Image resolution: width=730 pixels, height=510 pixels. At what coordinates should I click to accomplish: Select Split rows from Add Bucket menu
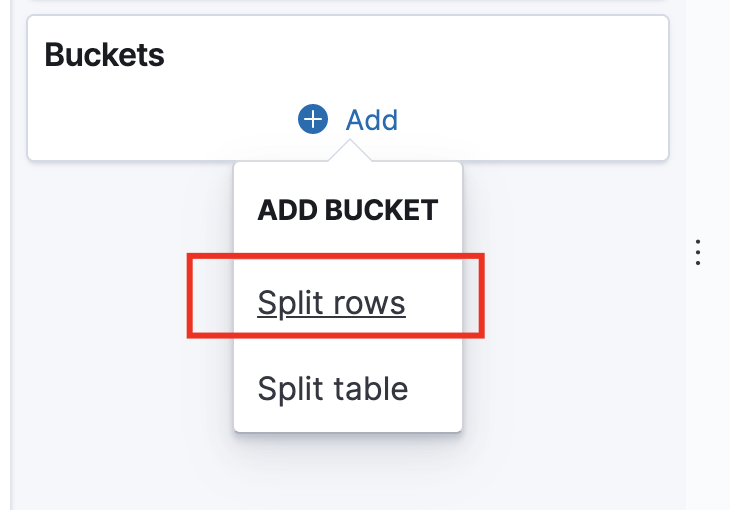coord(331,302)
